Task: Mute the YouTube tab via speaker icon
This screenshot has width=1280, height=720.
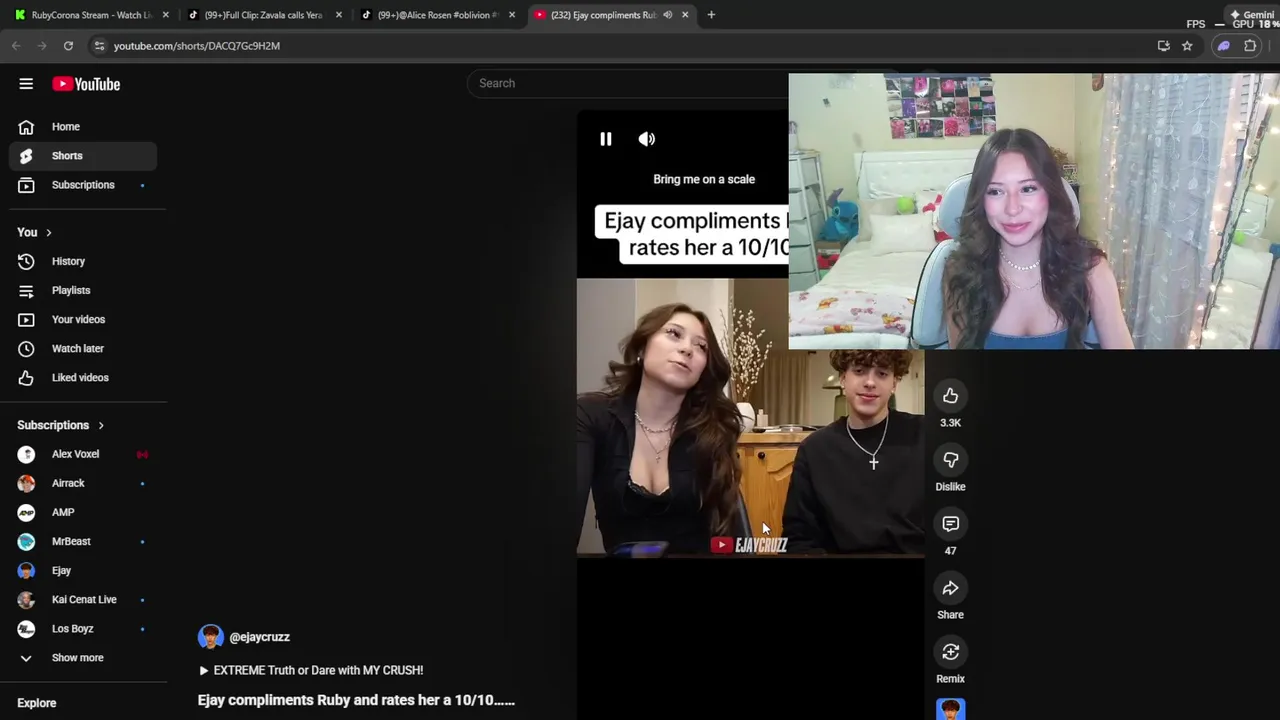Action: pos(667,15)
